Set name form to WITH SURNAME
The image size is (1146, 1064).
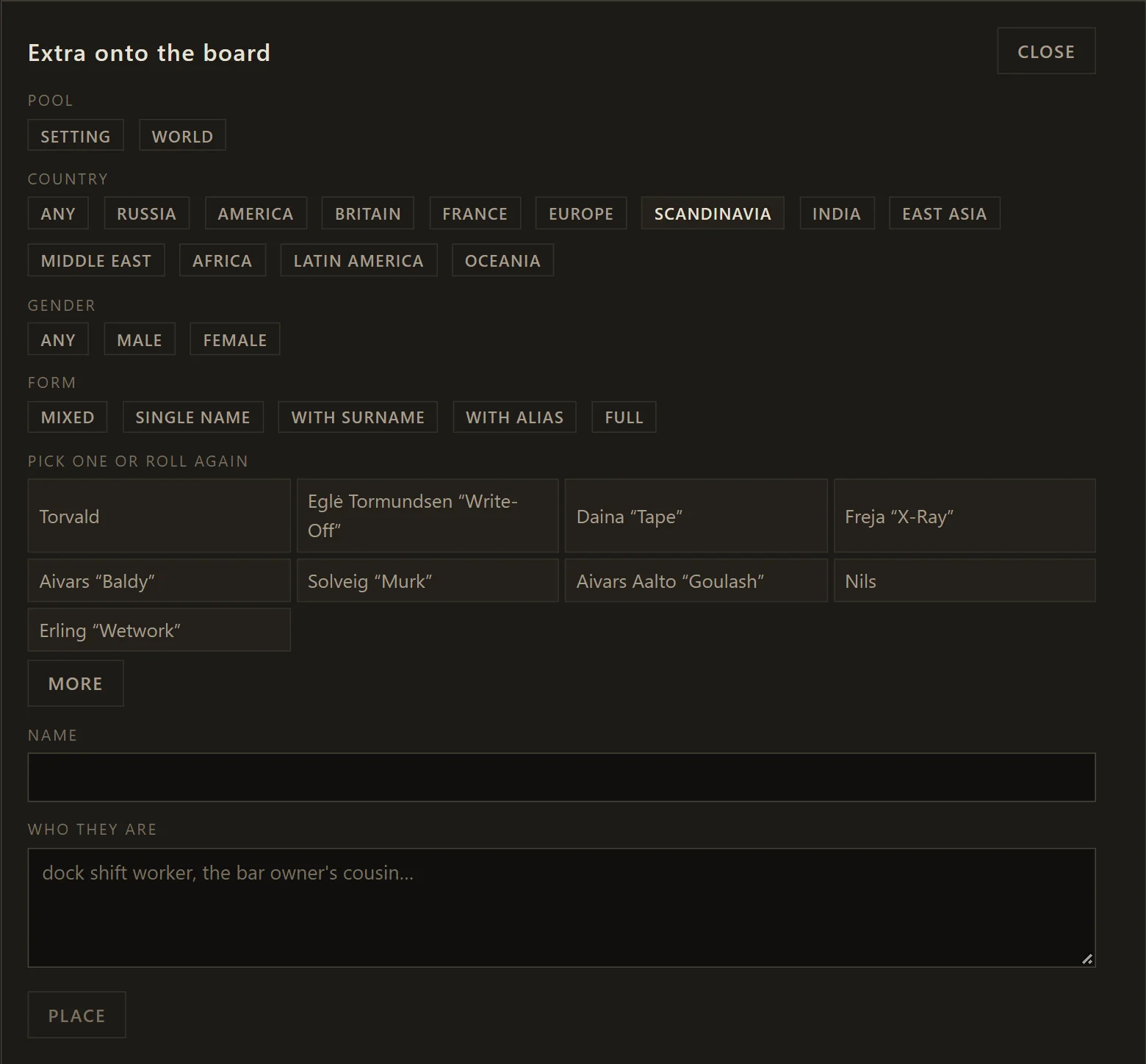coord(358,417)
